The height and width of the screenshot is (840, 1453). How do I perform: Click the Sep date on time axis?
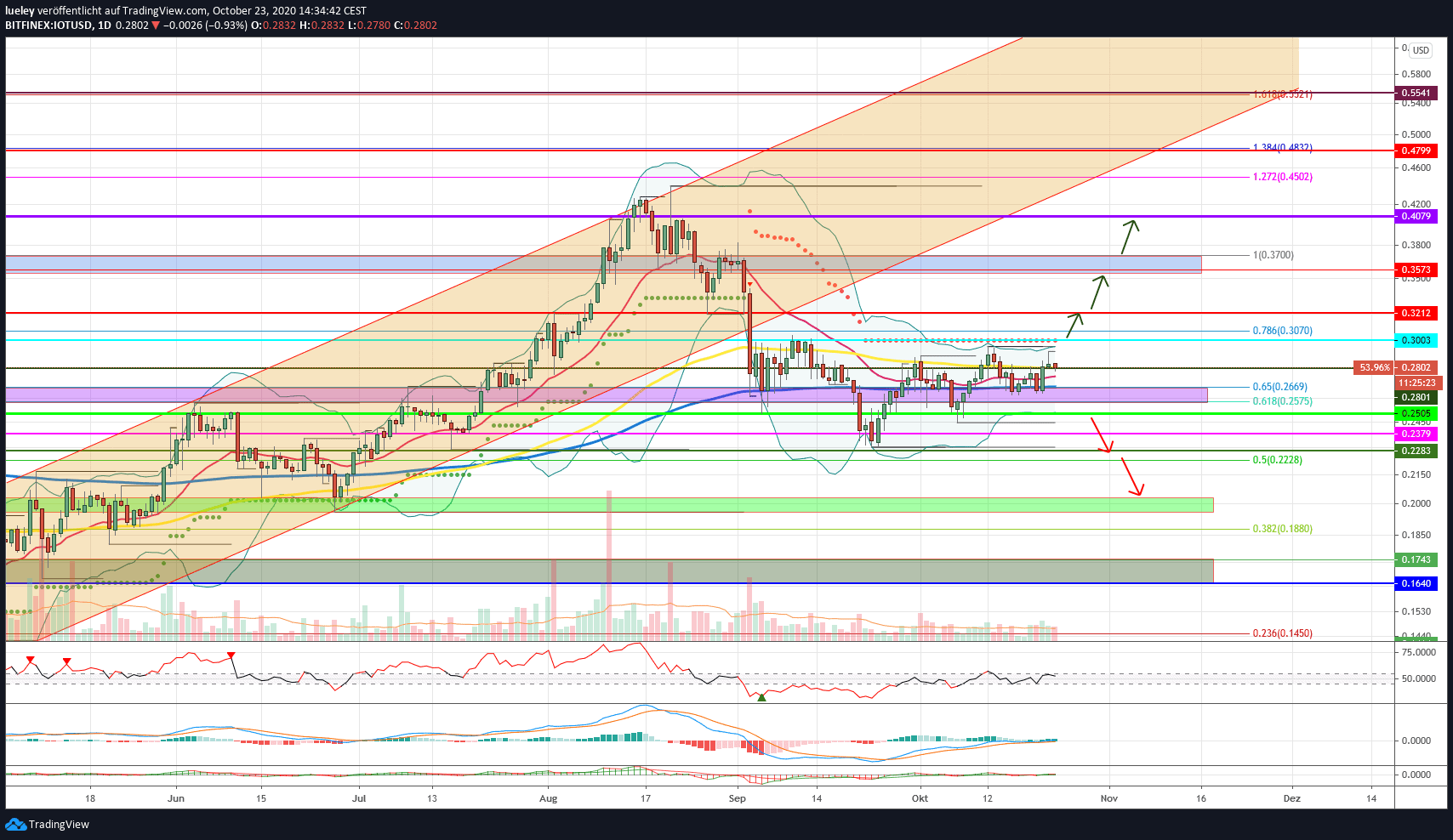tap(738, 798)
